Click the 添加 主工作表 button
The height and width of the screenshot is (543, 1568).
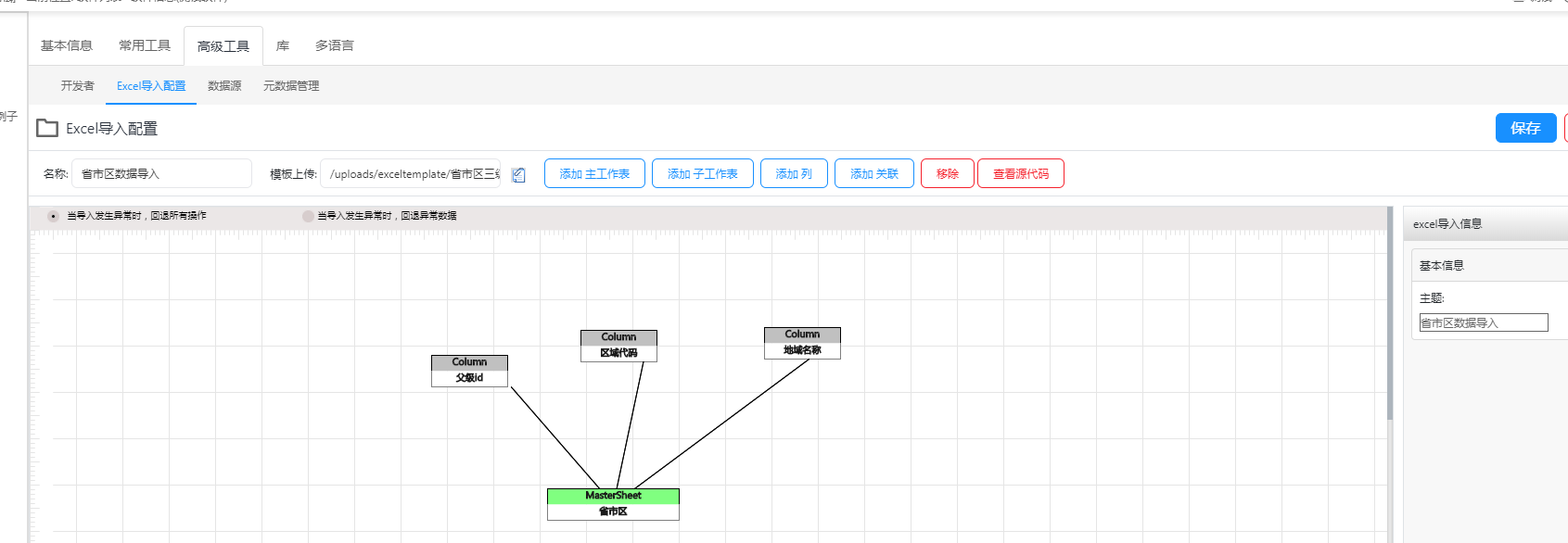coord(594,173)
